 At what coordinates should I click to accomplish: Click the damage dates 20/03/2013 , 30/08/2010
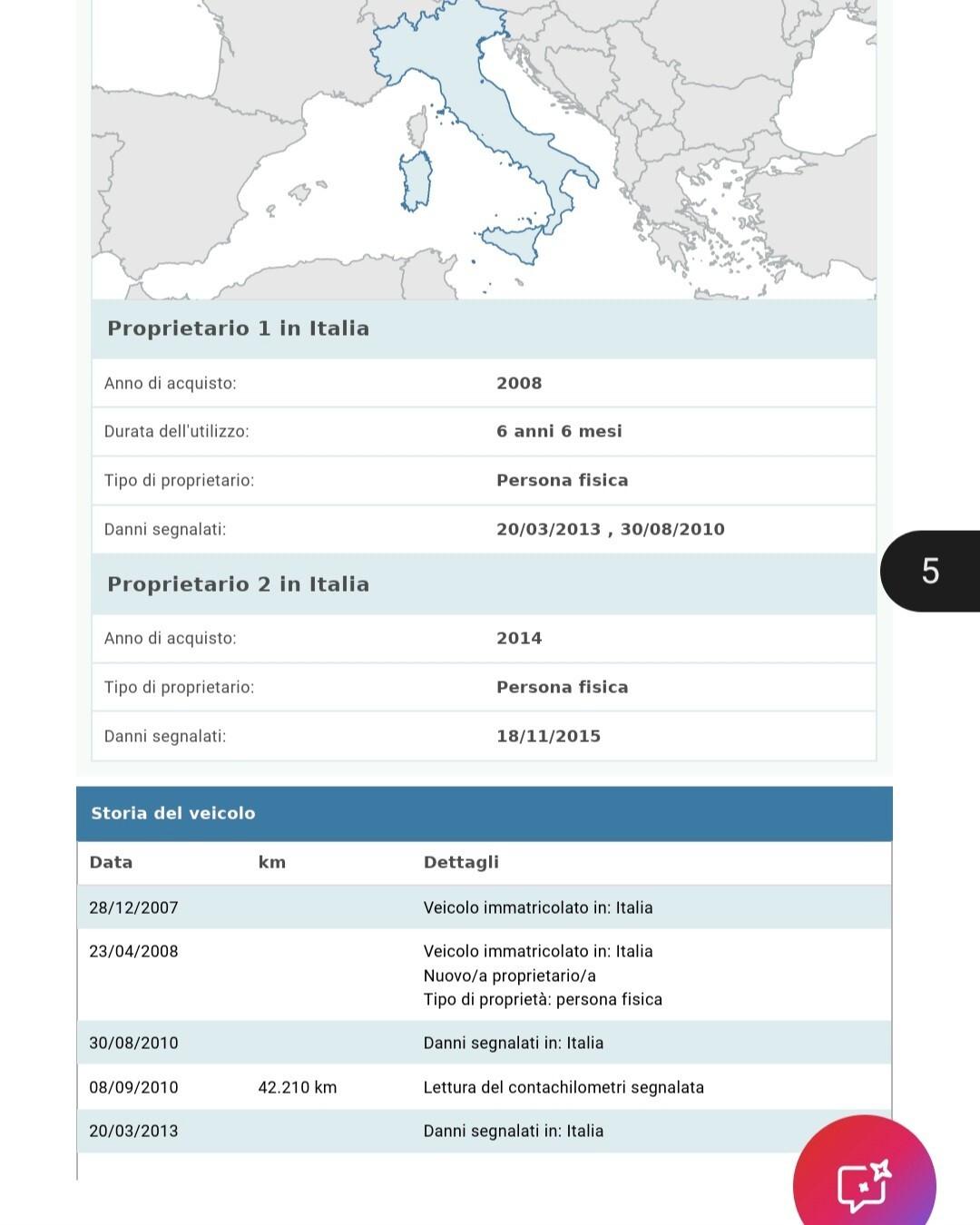coord(610,530)
